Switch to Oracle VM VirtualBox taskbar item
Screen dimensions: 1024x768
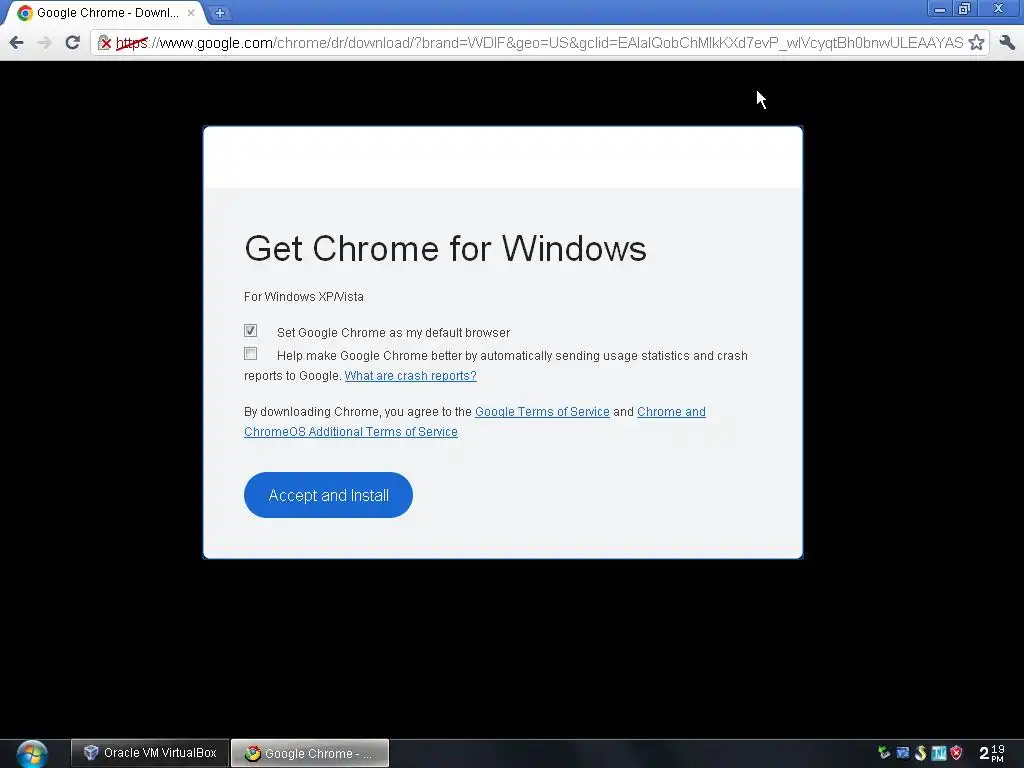150,753
